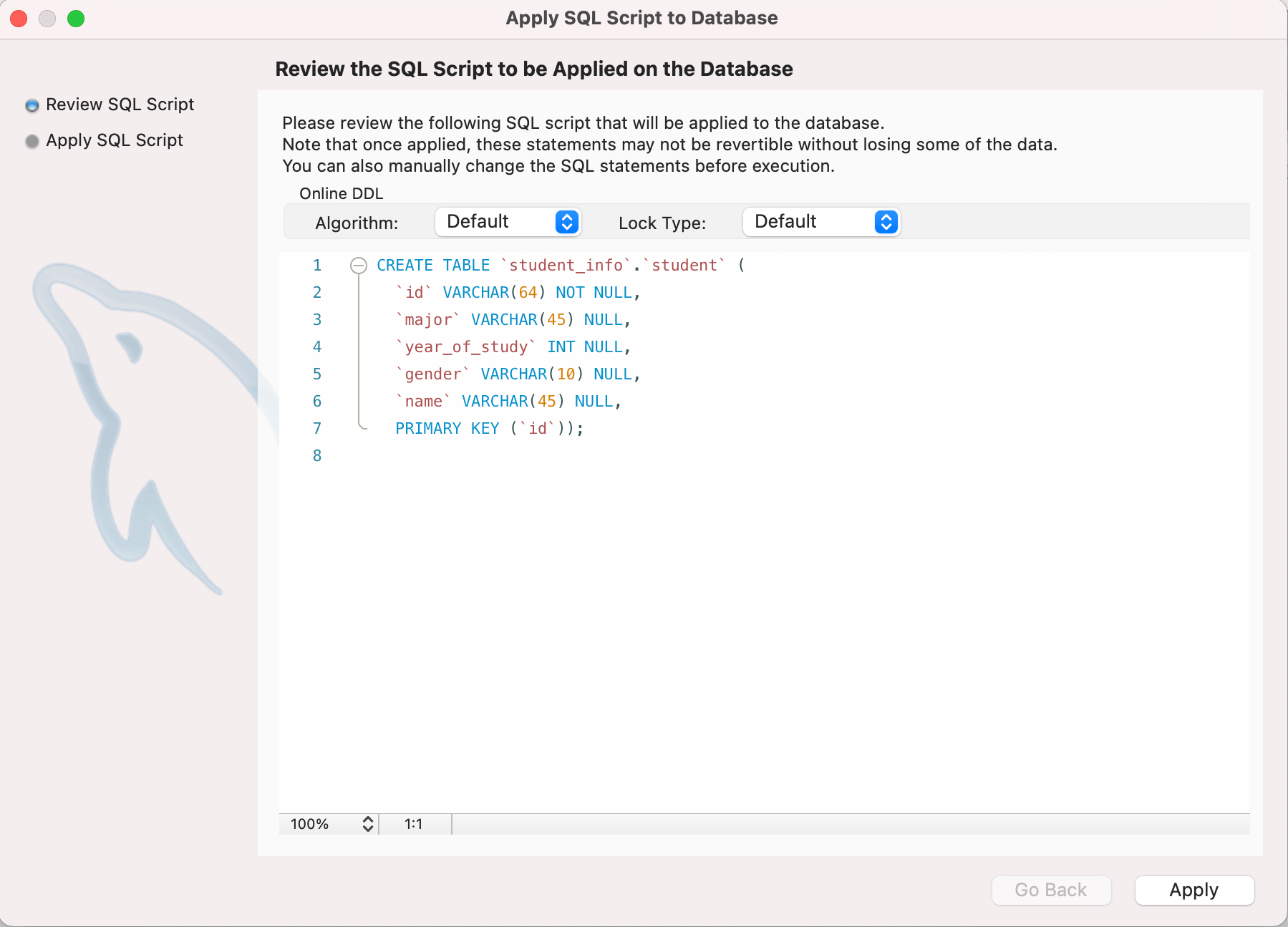Close the window with the red button

19,19
